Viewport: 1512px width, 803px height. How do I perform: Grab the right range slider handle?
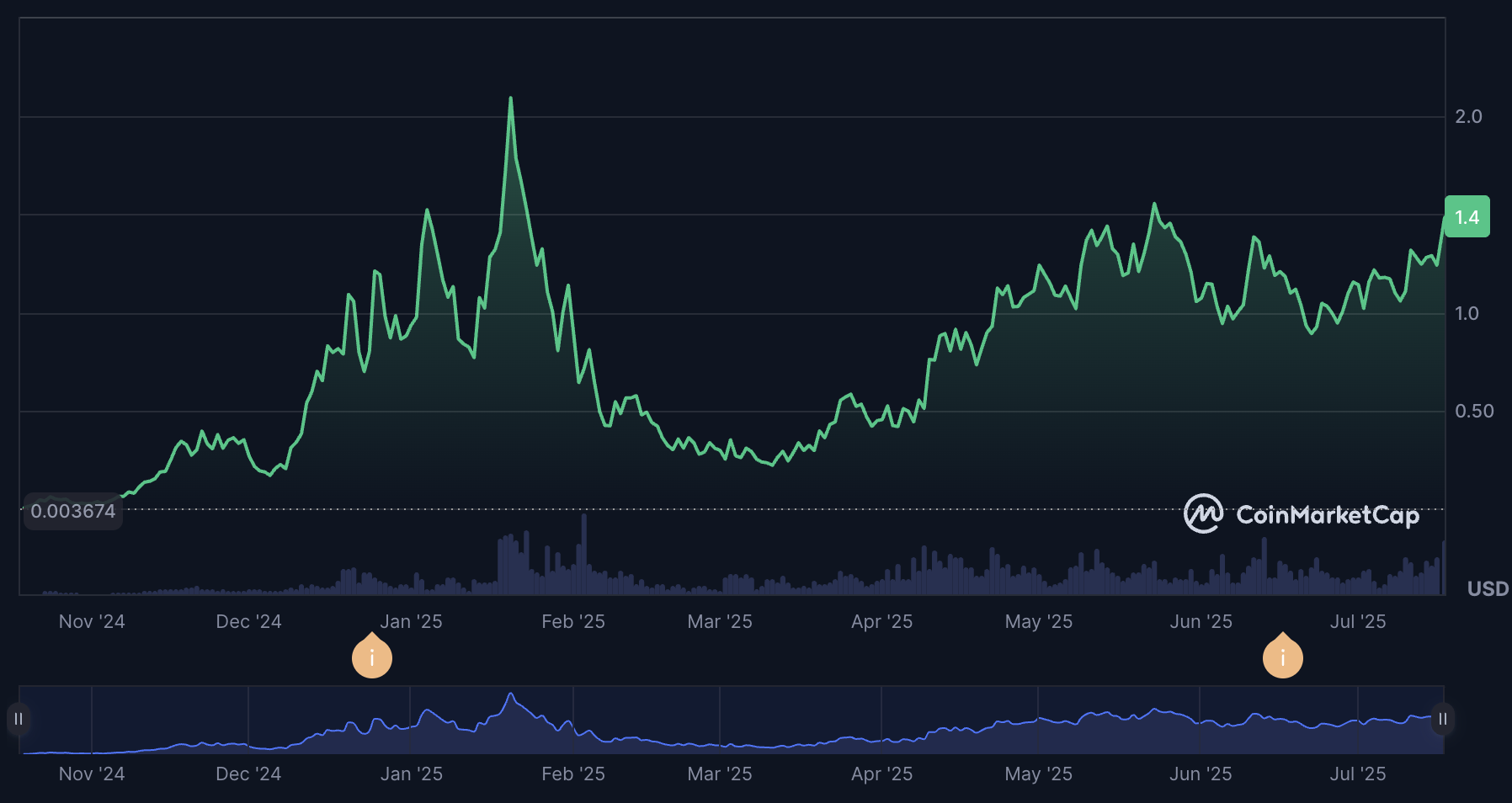(1443, 719)
